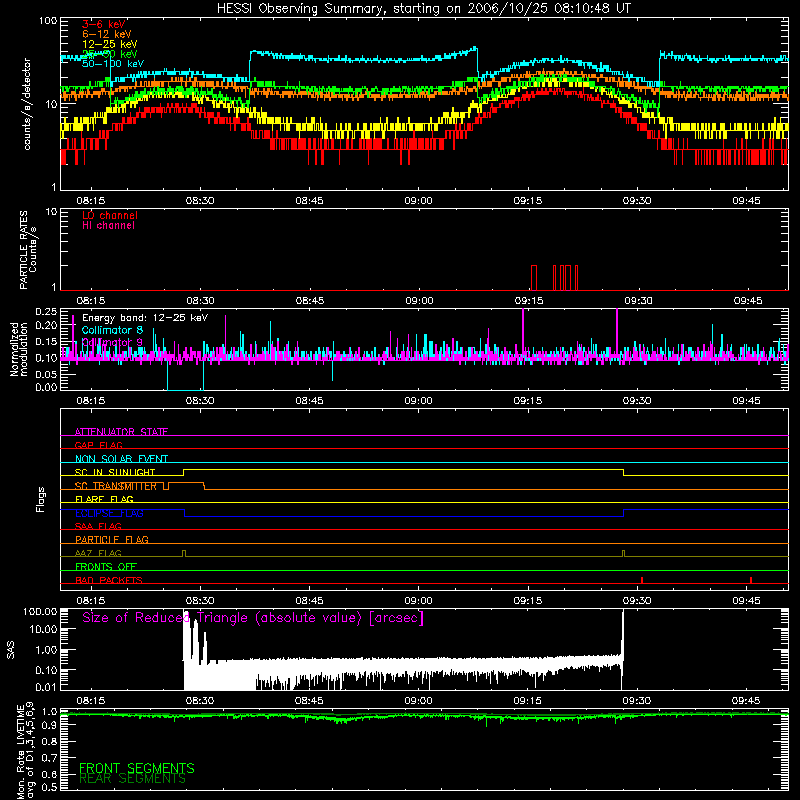Click the 0.25 tick on modulation axis
Screen dimensions: 800x800
(46, 312)
